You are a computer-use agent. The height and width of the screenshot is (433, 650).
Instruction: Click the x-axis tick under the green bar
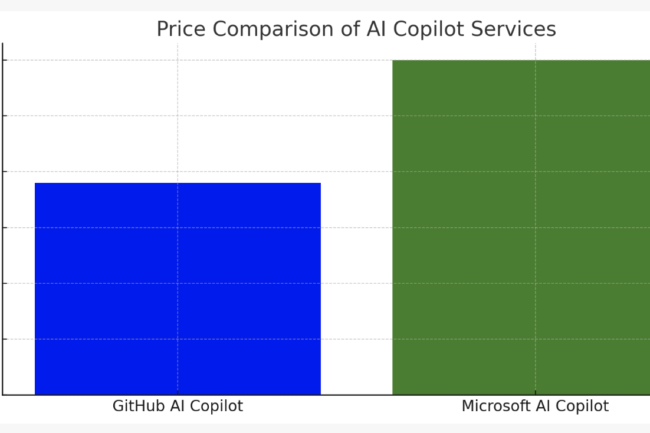tap(535, 397)
